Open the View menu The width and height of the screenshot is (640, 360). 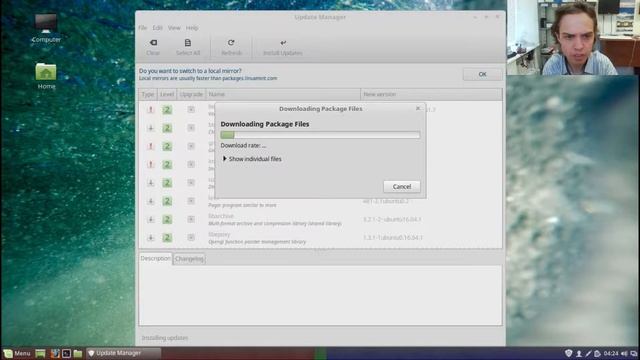(x=174, y=28)
